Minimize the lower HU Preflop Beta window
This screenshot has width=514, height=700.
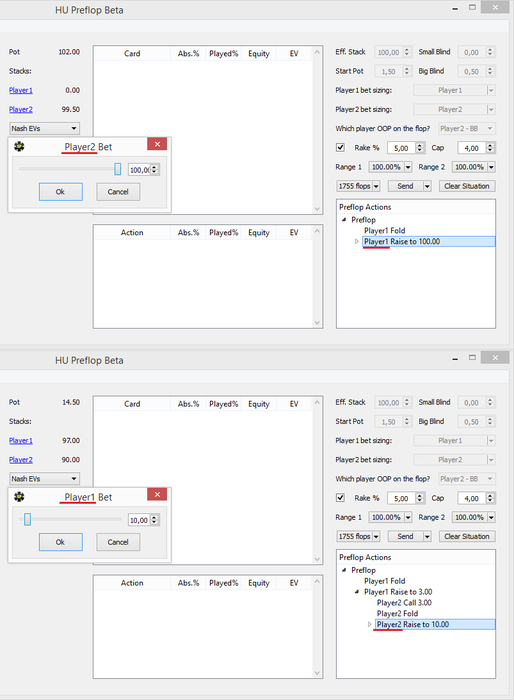click(x=455, y=358)
